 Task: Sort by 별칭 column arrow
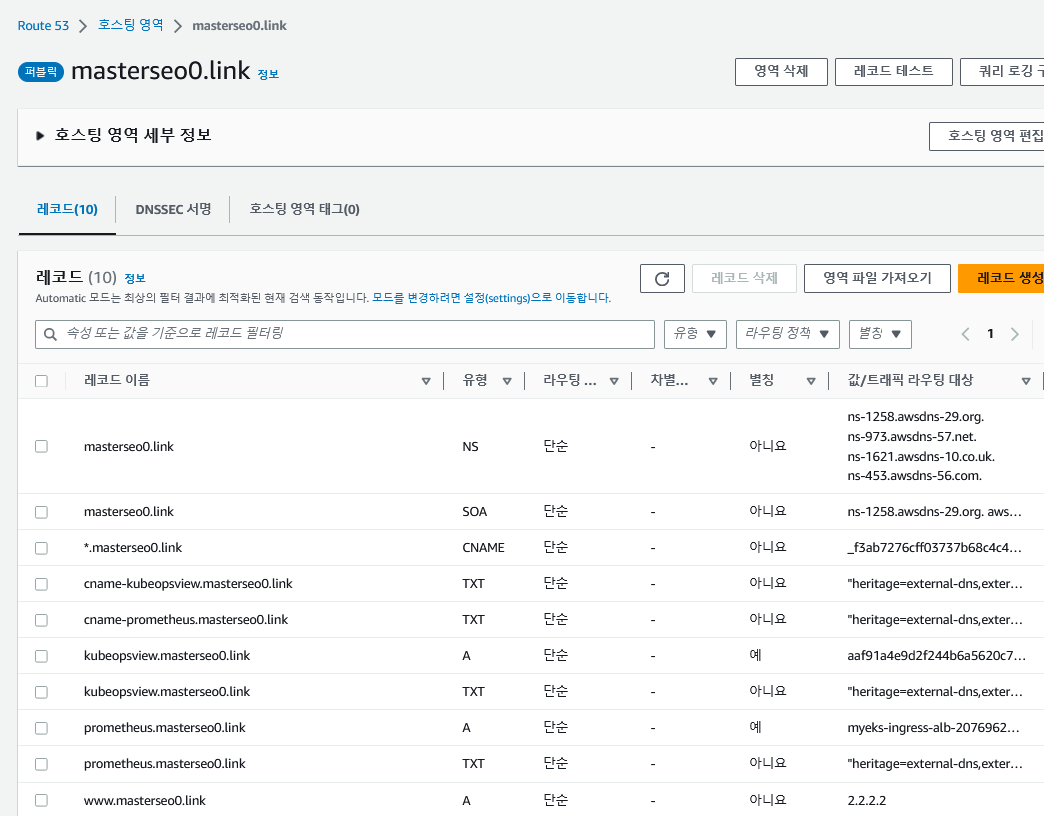coord(811,381)
